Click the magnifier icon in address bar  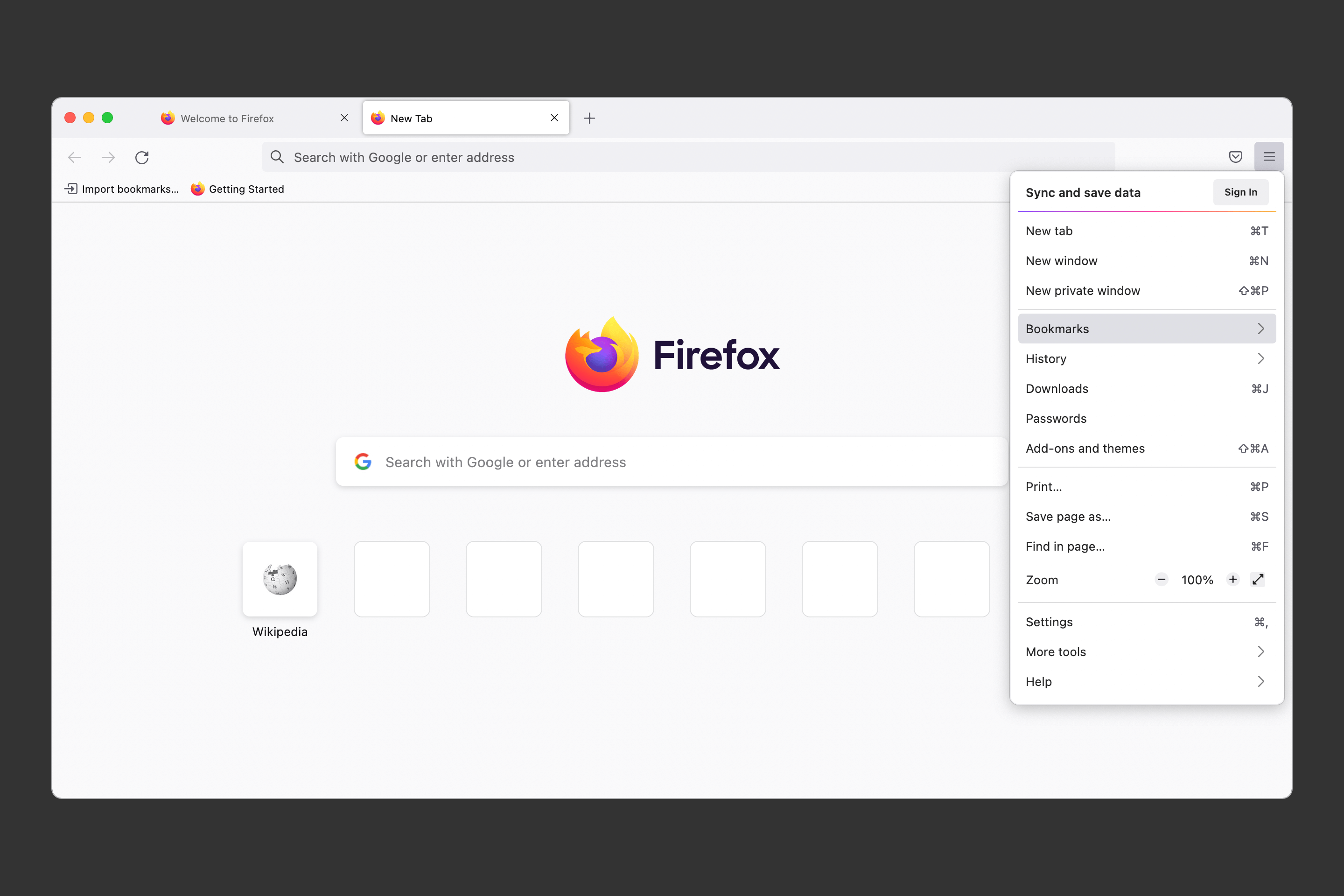pyautogui.click(x=277, y=157)
